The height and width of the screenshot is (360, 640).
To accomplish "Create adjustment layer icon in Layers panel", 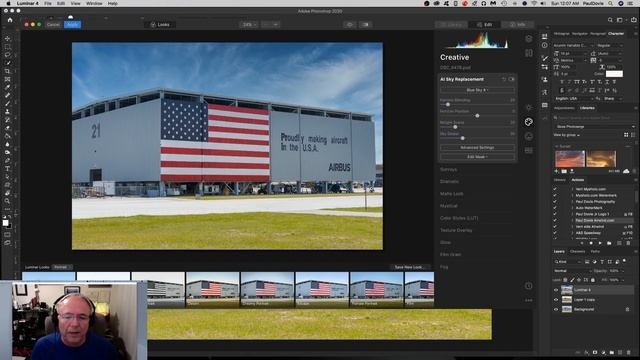I will tap(603, 352).
